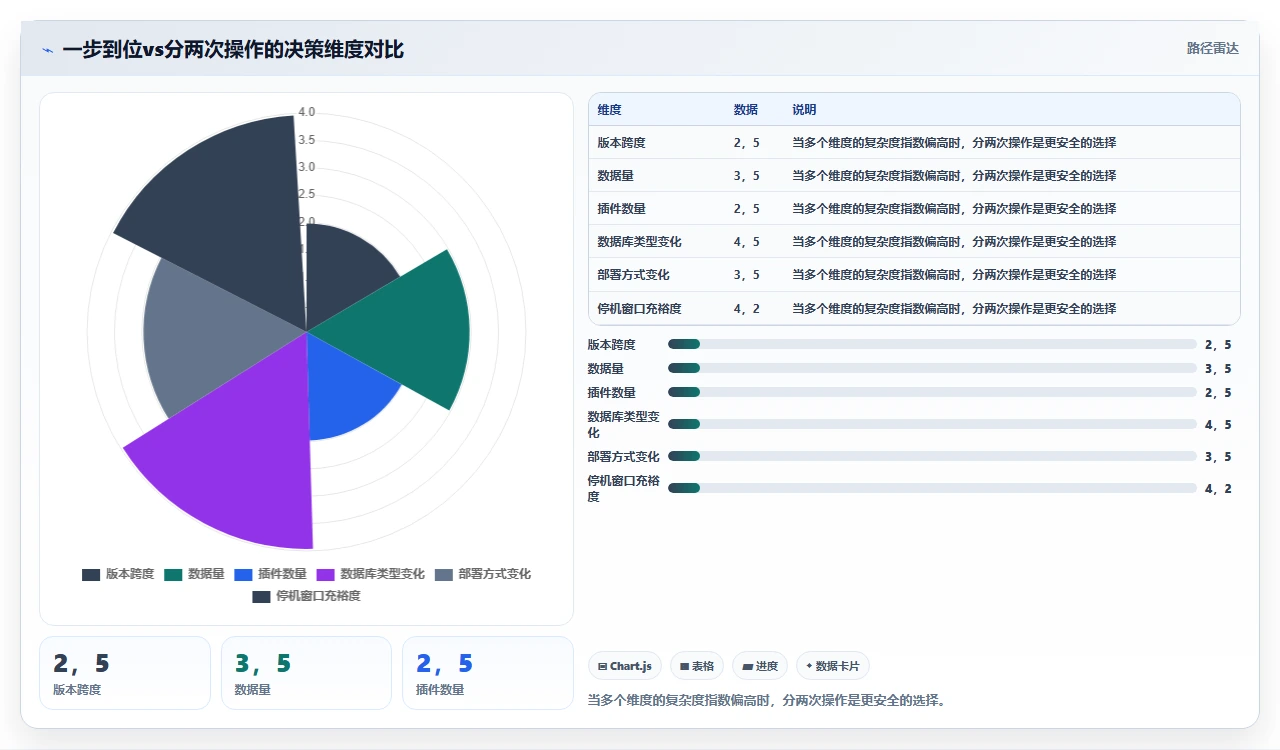Select the 数据库类型变化 table row label
This screenshot has width=1280, height=750.
tap(639, 242)
